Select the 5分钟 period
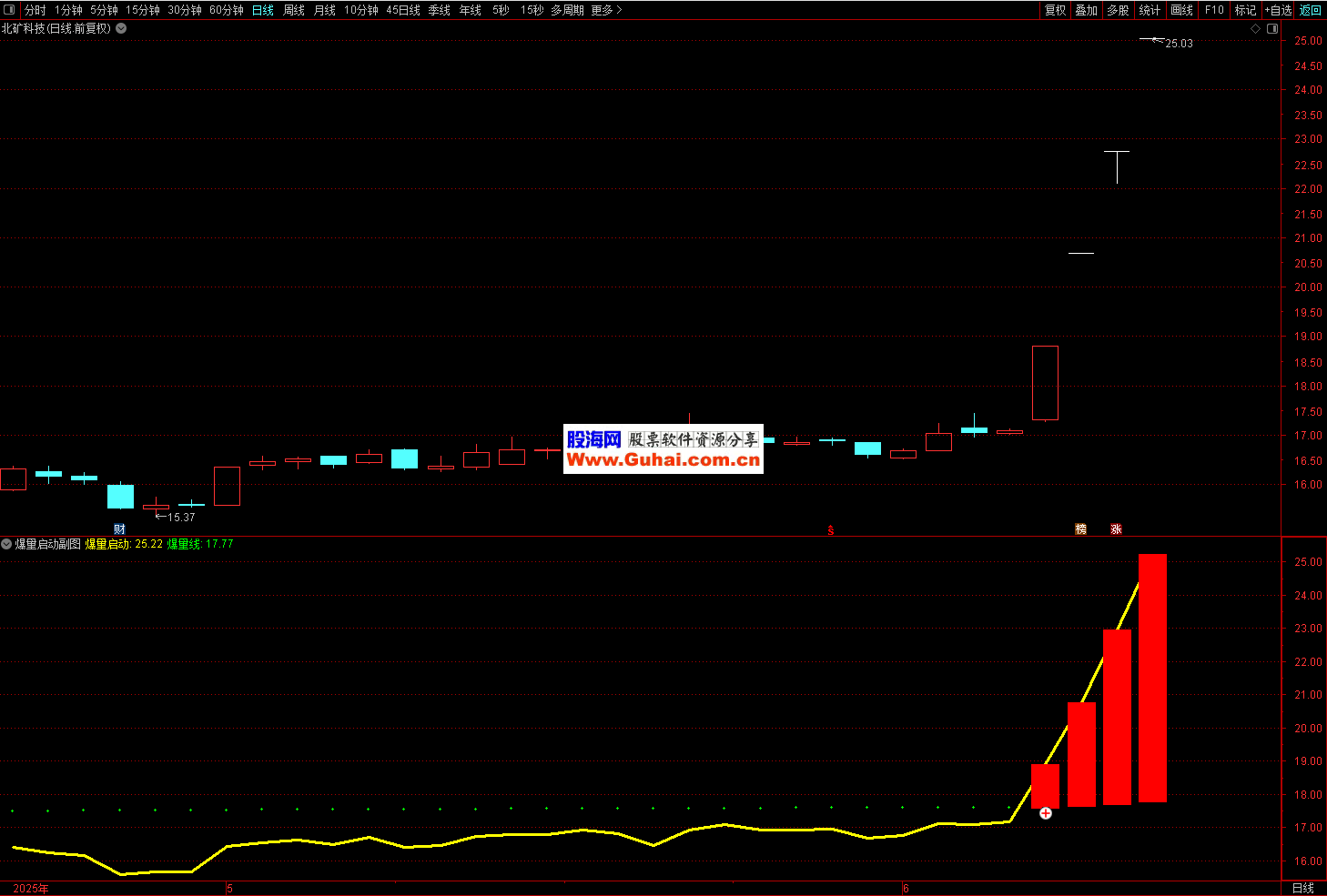This screenshot has width=1327, height=896. (104, 10)
